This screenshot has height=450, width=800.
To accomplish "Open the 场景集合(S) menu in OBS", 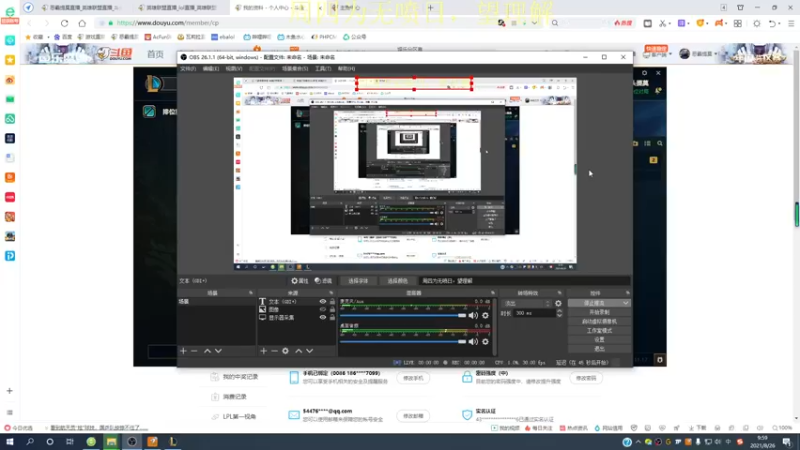I will [295, 68].
